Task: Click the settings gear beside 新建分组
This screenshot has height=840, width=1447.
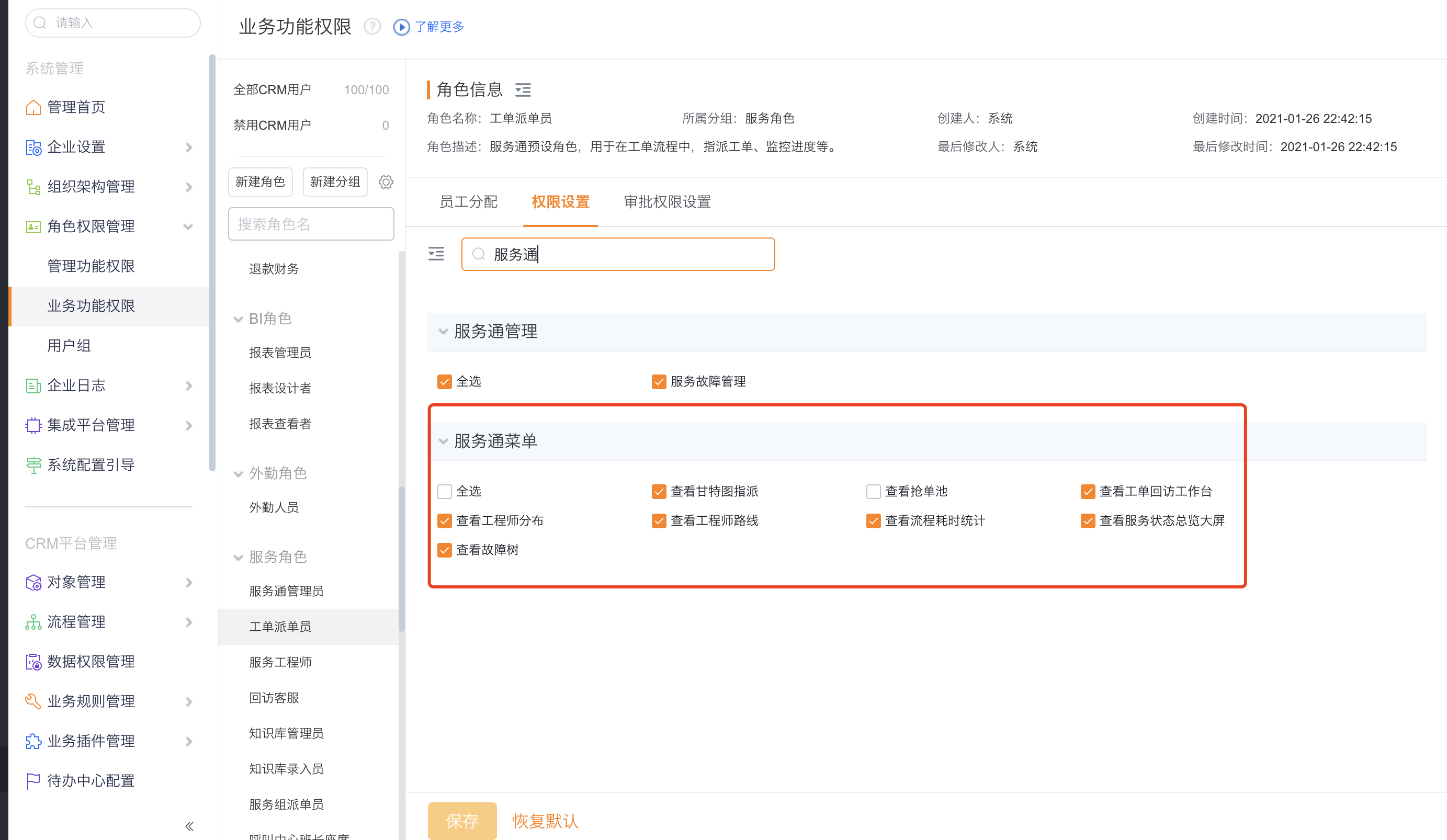Action: (386, 181)
